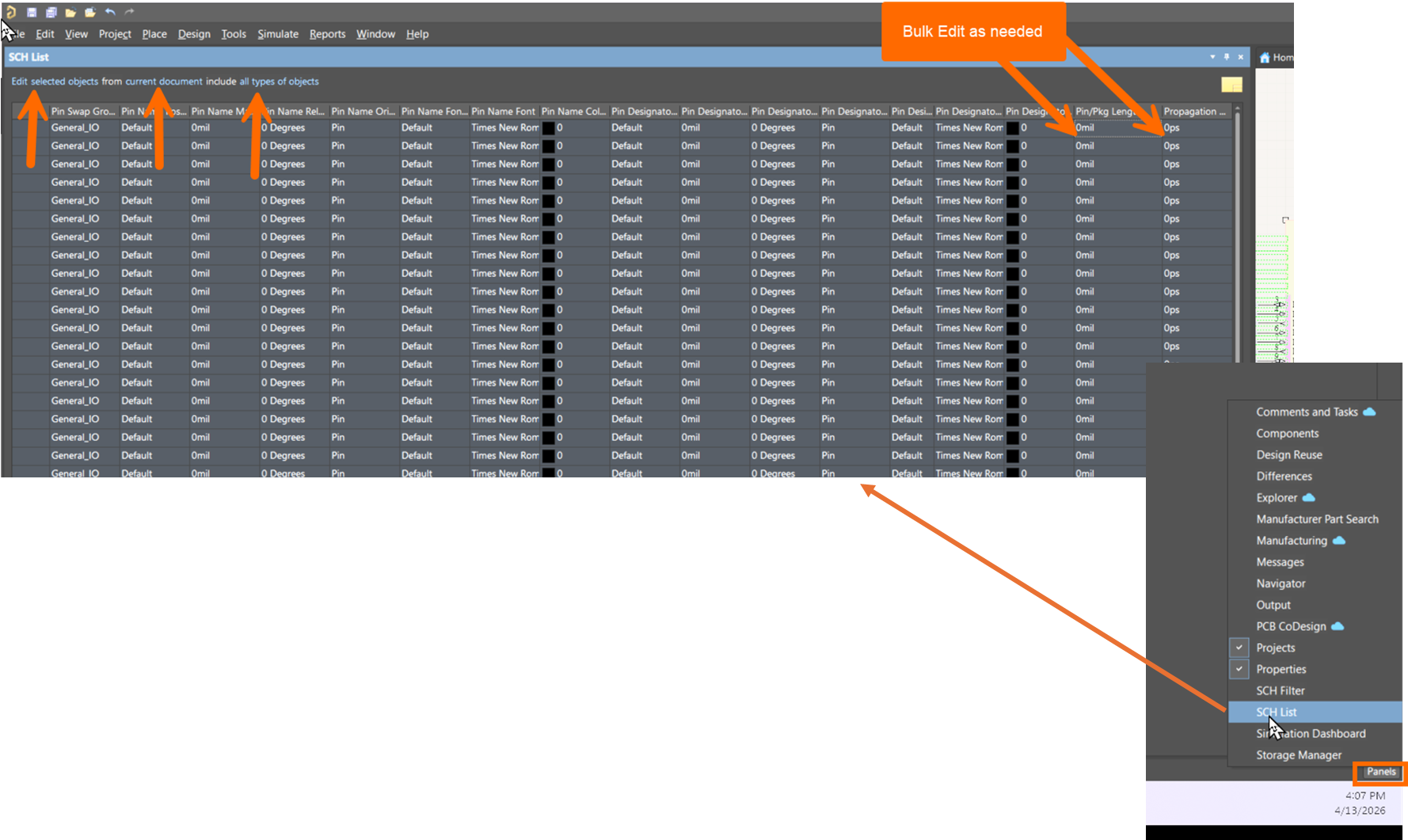Select SCH List in the Panels menu
The height and width of the screenshot is (840, 1408).
click(x=1315, y=712)
